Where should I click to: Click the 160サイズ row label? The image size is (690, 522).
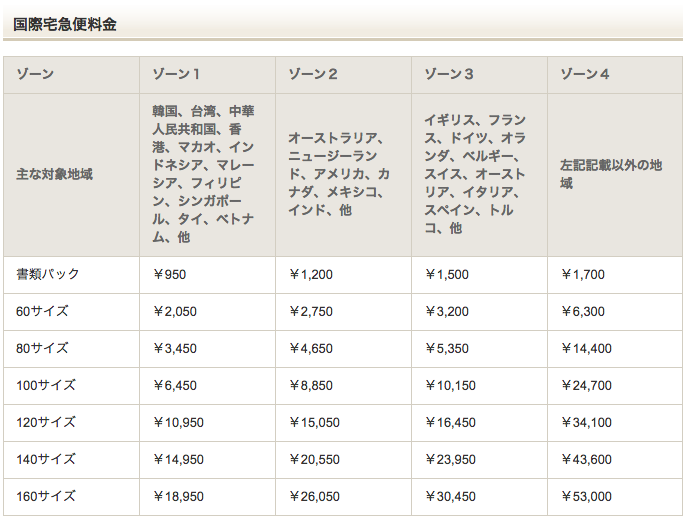[x=45, y=496]
